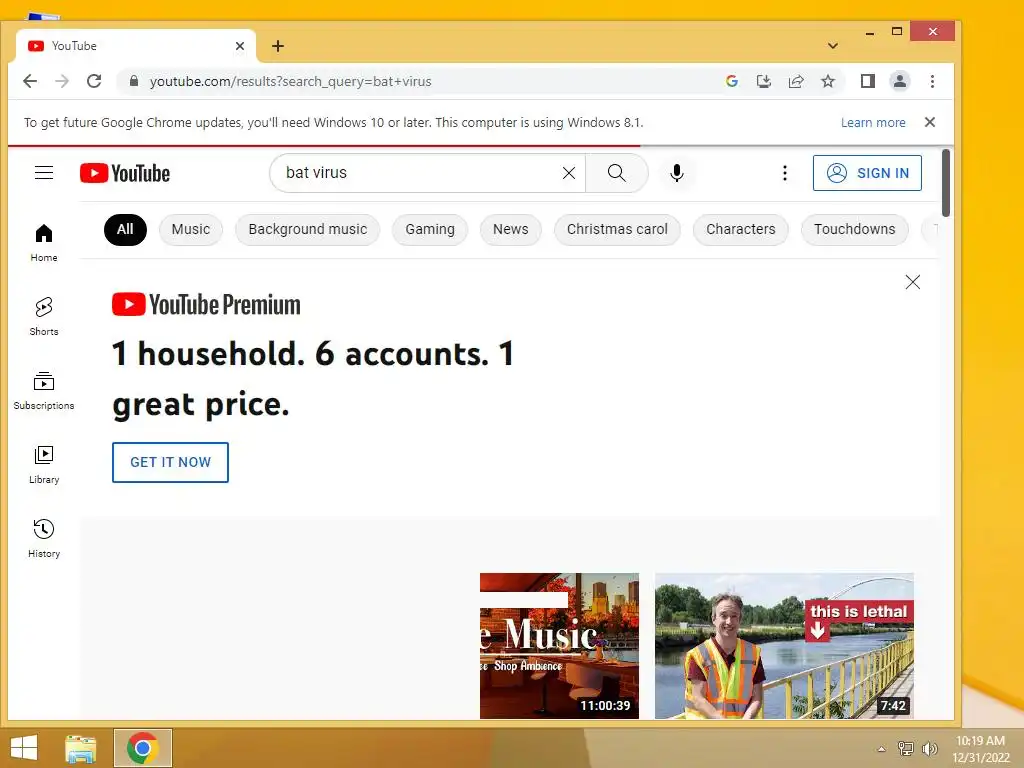Click the Google icon in address bar
The image size is (1024, 768).
click(x=731, y=81)
